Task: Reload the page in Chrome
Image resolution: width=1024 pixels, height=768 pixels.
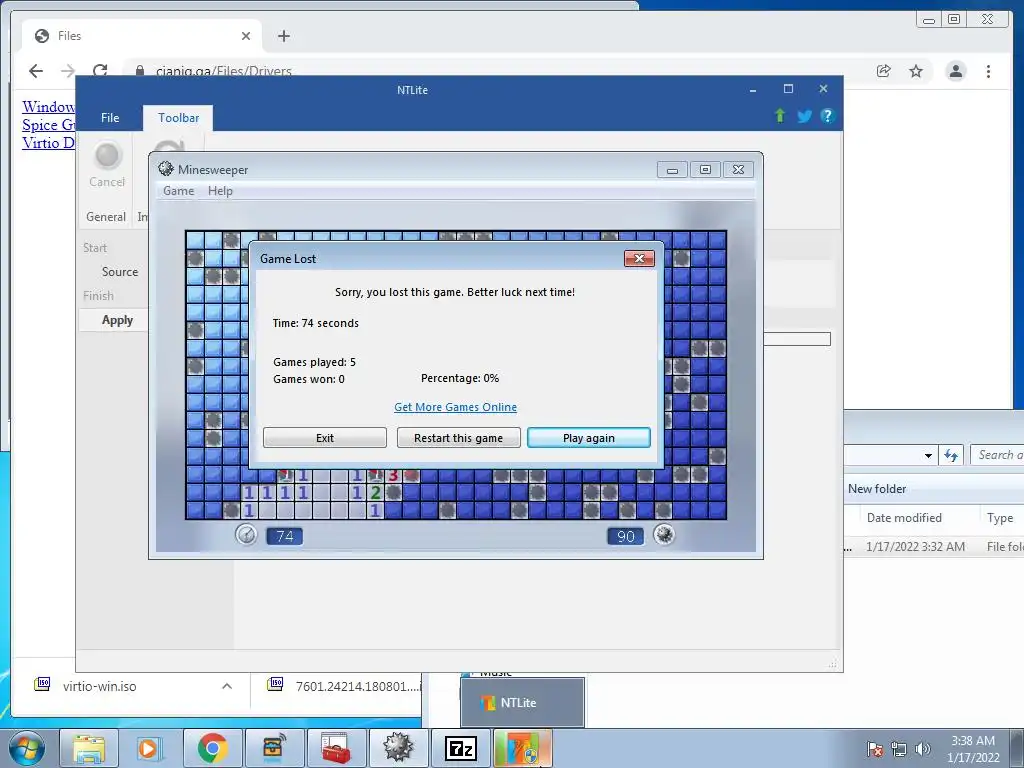Action: coord(100,71)
